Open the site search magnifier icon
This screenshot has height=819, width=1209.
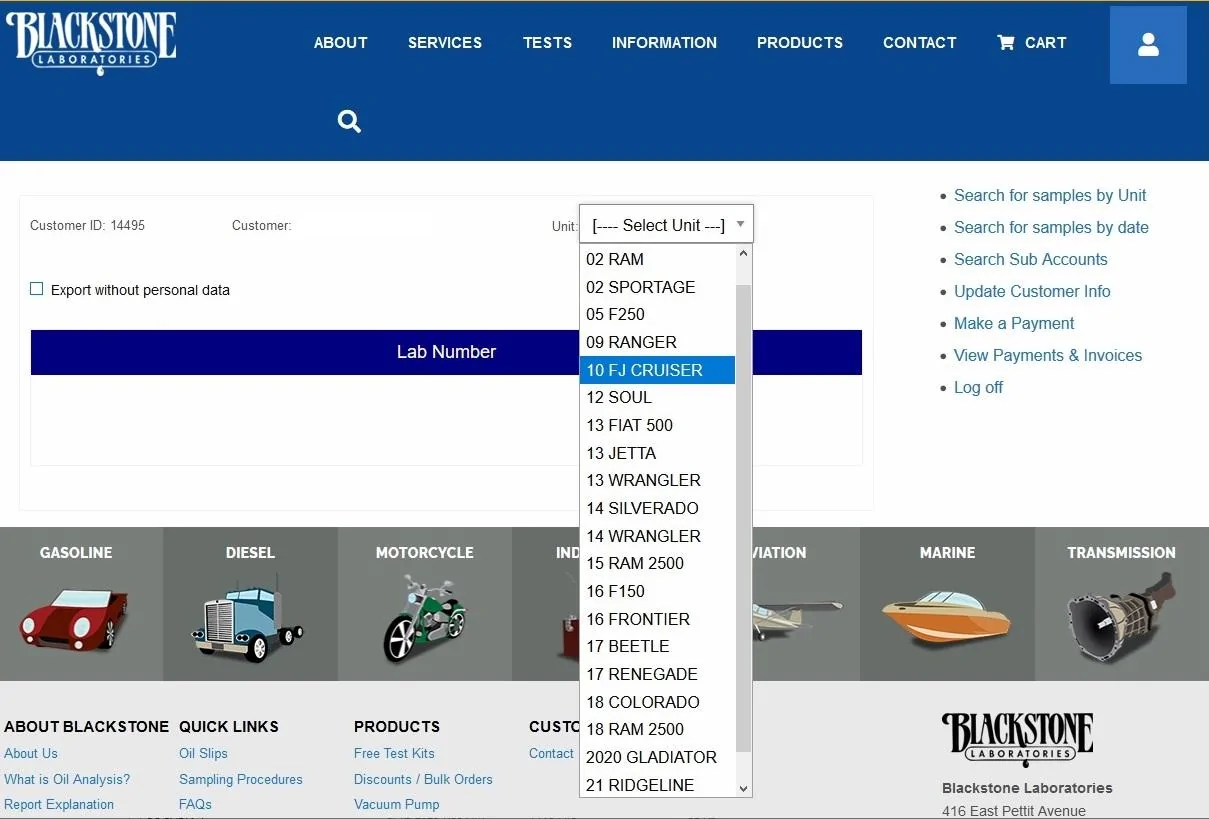point(349,121)
